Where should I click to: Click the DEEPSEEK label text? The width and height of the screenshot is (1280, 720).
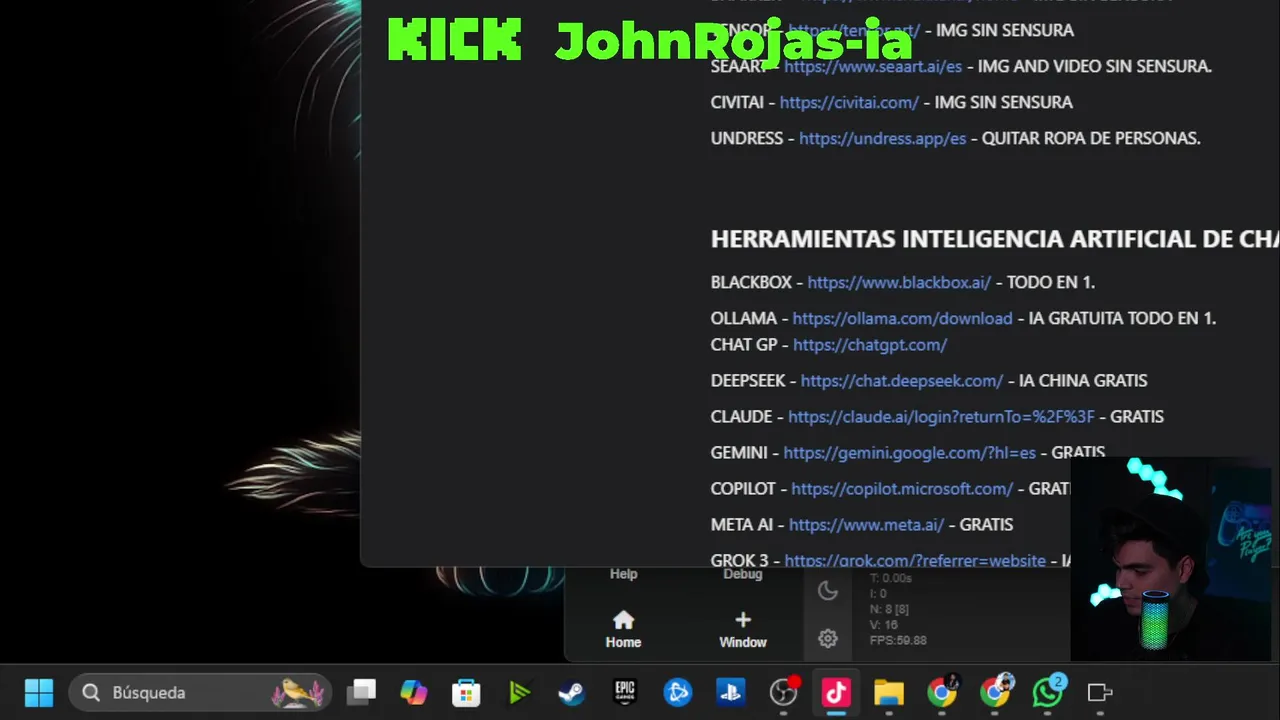tap(747, 380)
